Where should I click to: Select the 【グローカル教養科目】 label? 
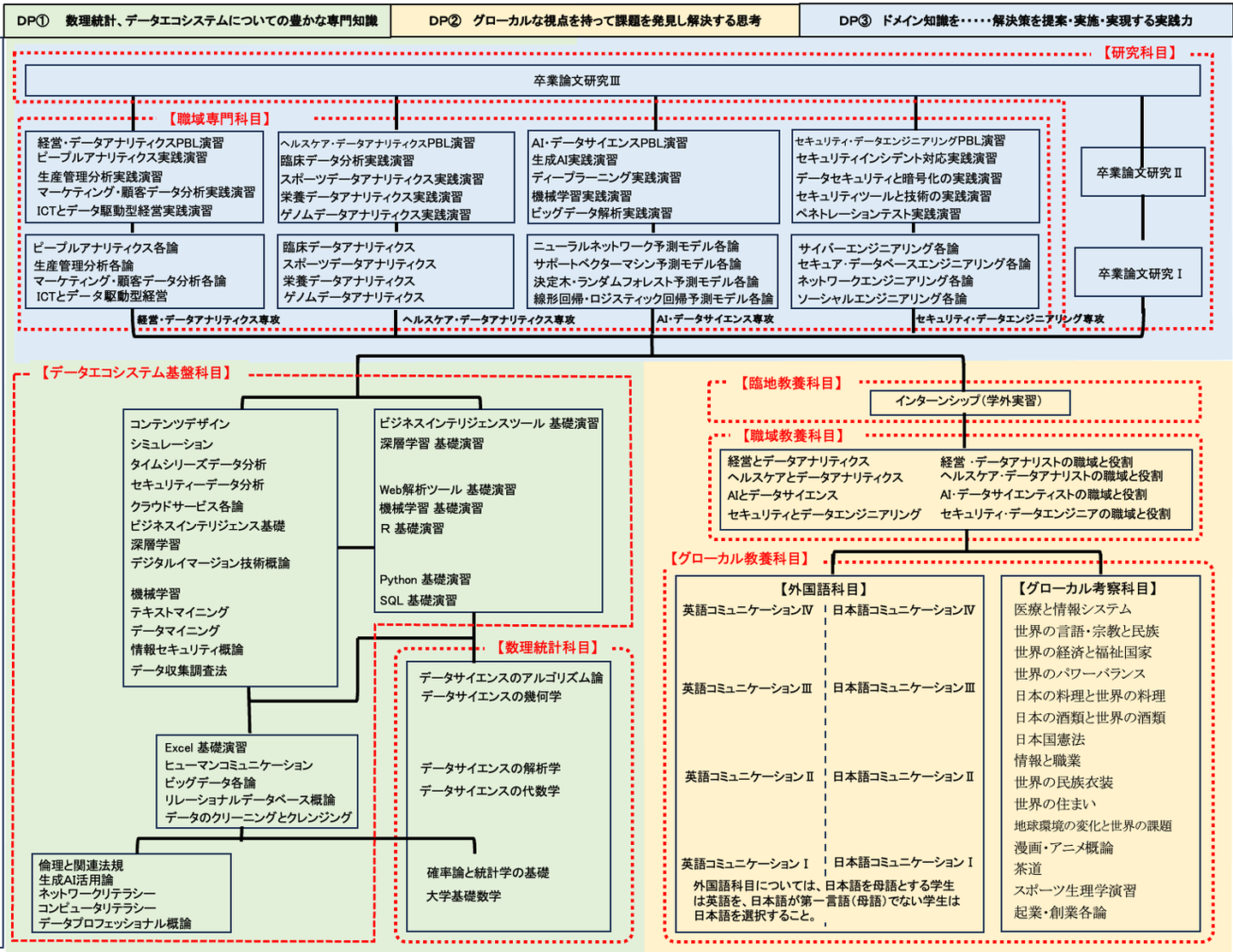(740, 559)
